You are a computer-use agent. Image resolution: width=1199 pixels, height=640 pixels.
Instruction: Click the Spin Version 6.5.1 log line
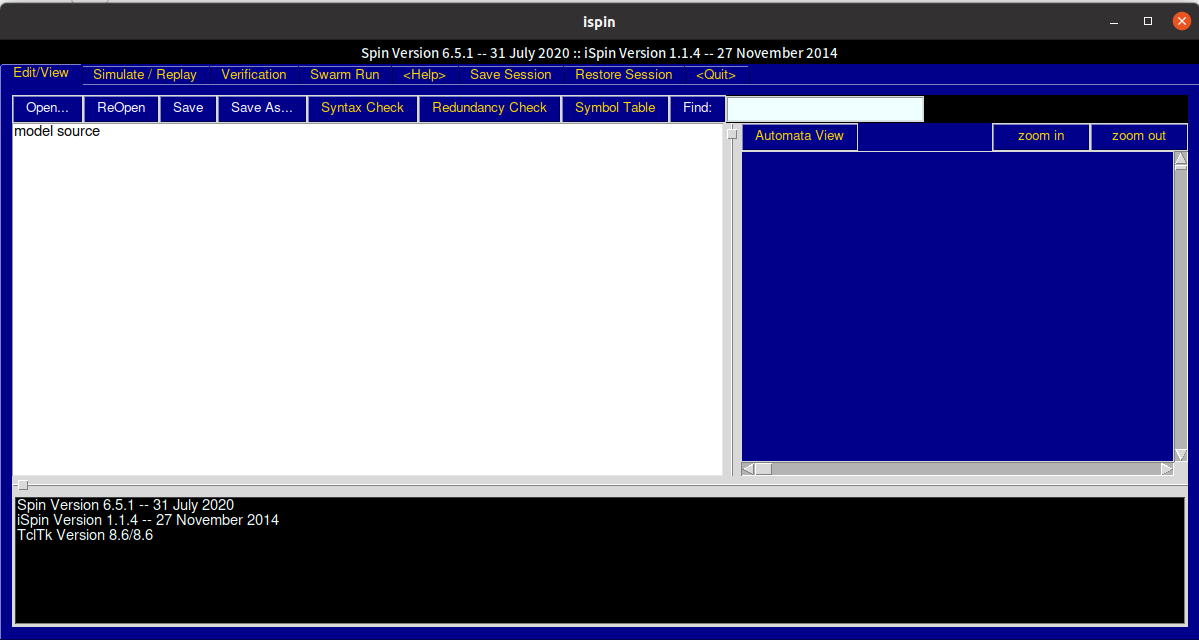125,505
